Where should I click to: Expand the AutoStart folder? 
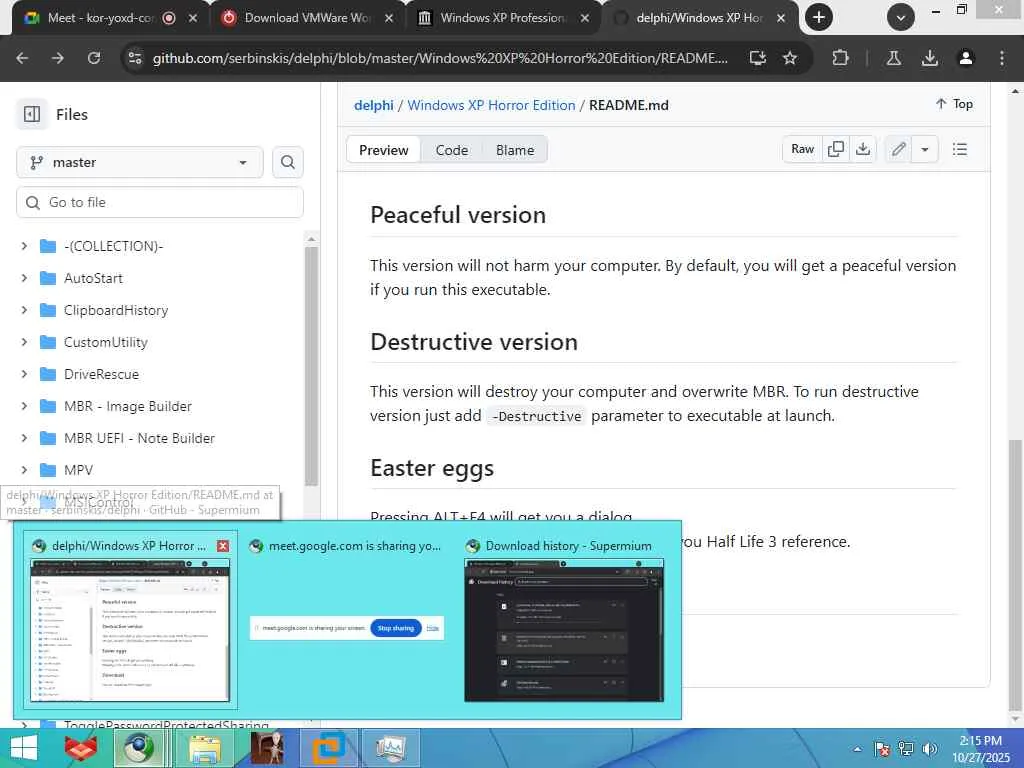click(x=24, y=278)
